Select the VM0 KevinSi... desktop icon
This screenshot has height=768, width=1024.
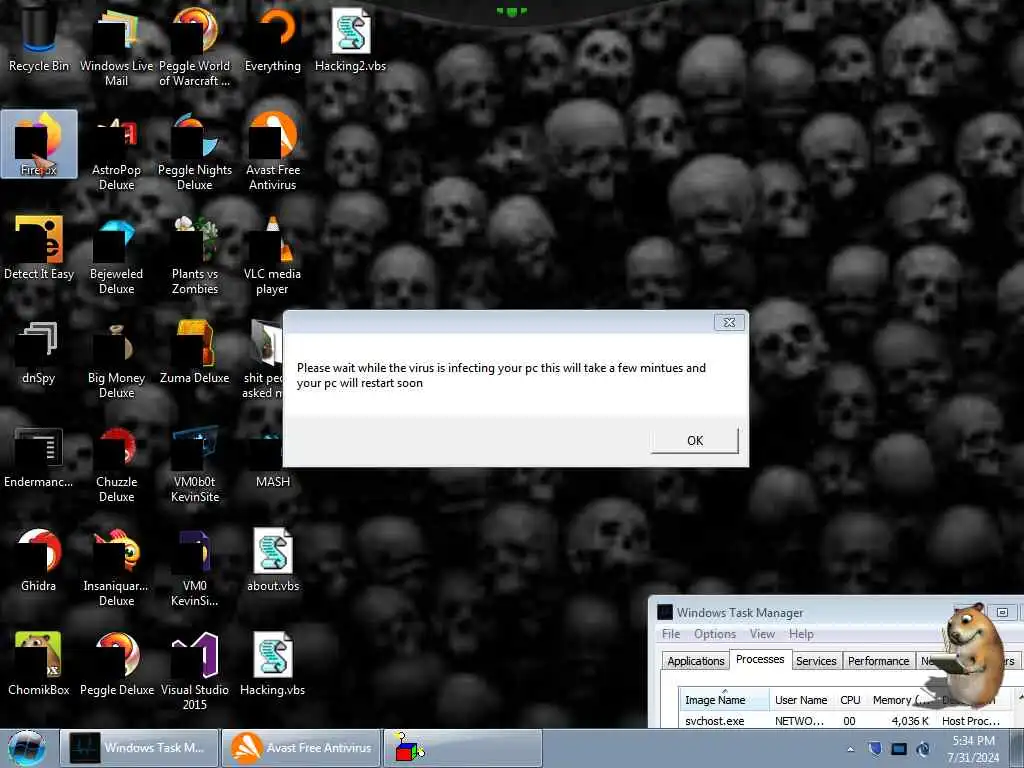click(195, 568)
